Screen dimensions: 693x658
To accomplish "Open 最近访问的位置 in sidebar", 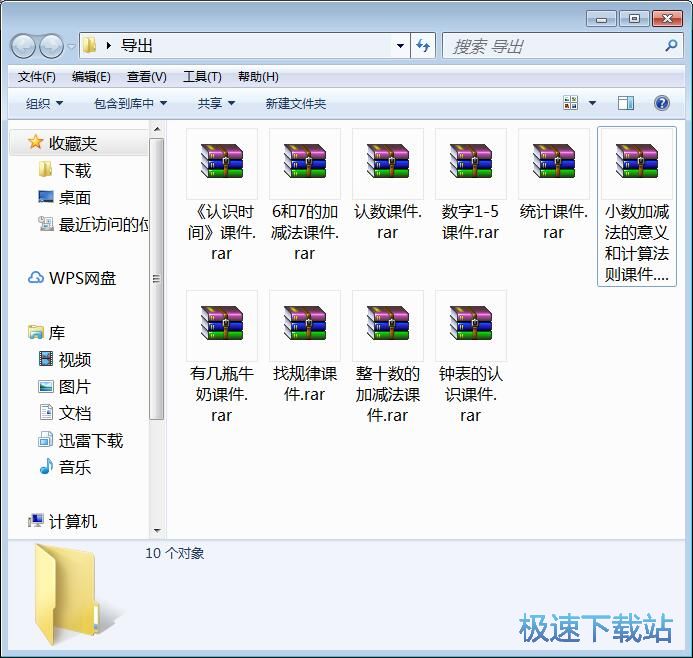I will pyautogui.click(x=93, y=224).
